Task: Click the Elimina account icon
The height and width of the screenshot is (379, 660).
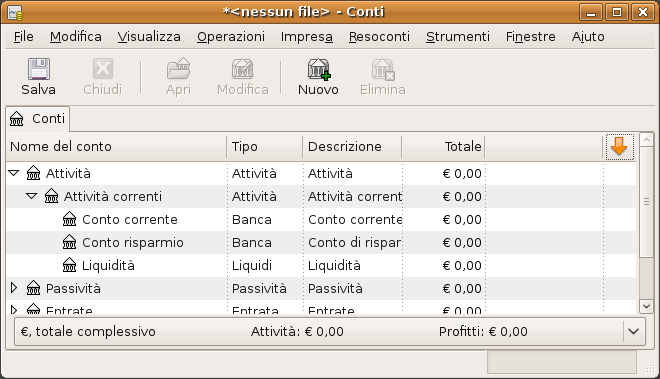Action: click(x=383, y=69)
